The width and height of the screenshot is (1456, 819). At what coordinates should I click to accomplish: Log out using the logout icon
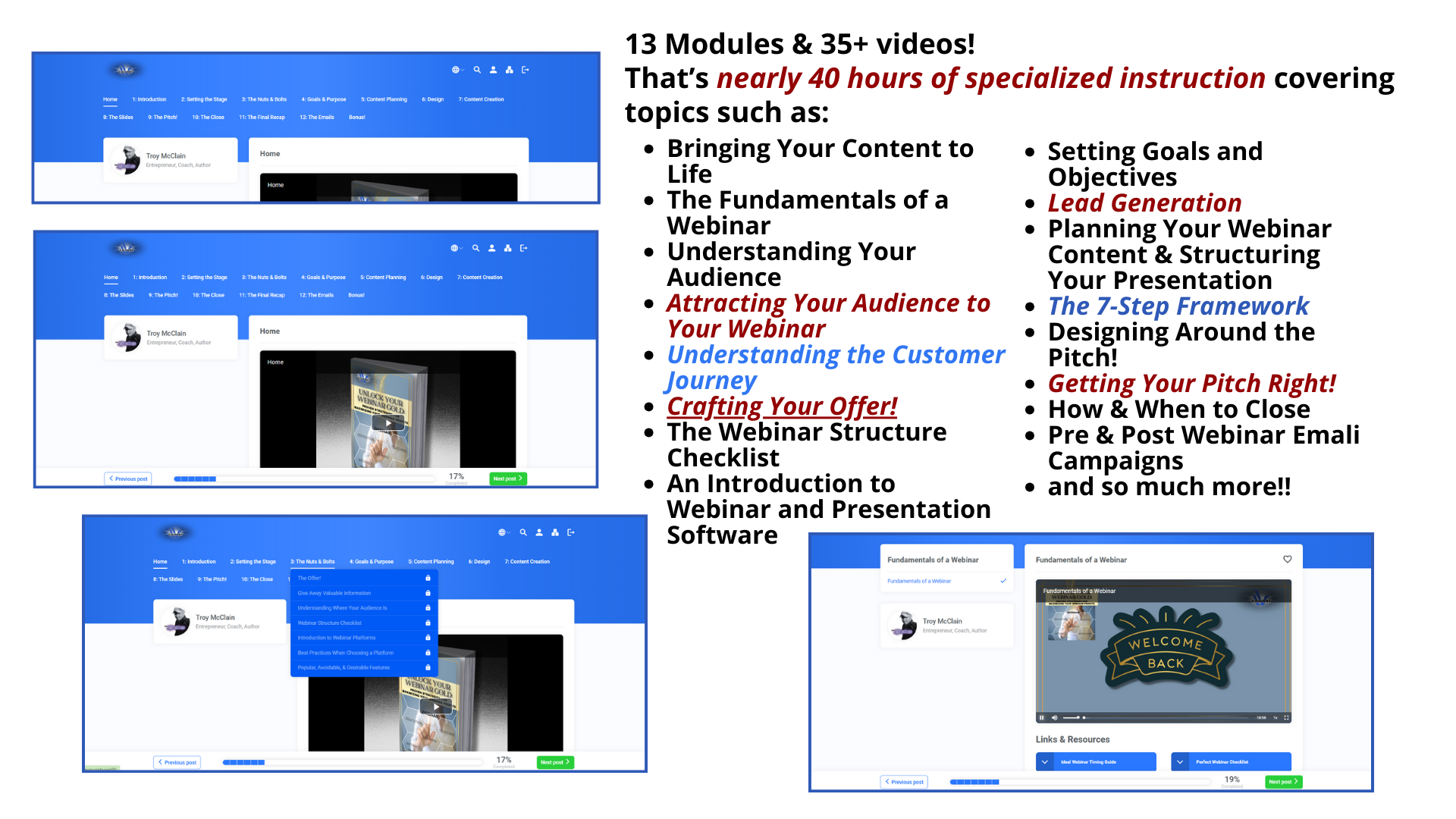(x=525, y=70)
